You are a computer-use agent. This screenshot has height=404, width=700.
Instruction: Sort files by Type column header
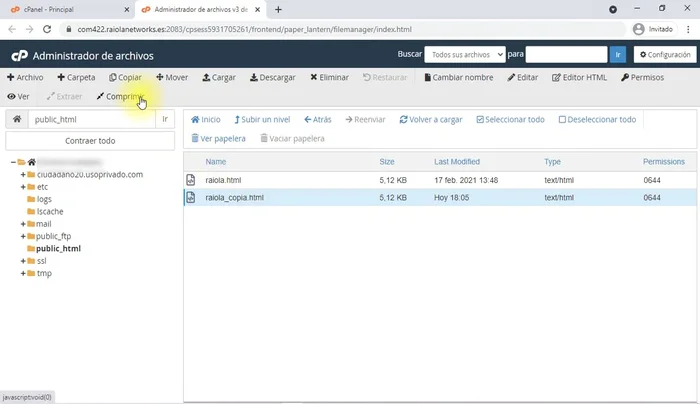552,162
